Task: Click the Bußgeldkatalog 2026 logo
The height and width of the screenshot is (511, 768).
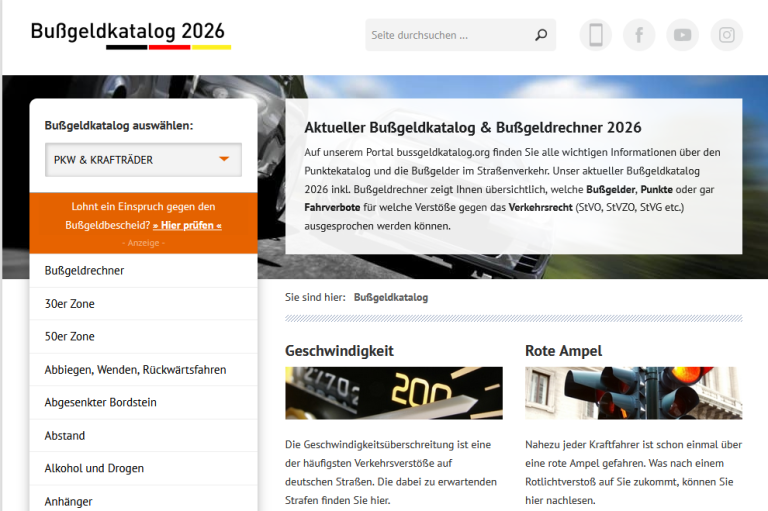Action: 130,33
